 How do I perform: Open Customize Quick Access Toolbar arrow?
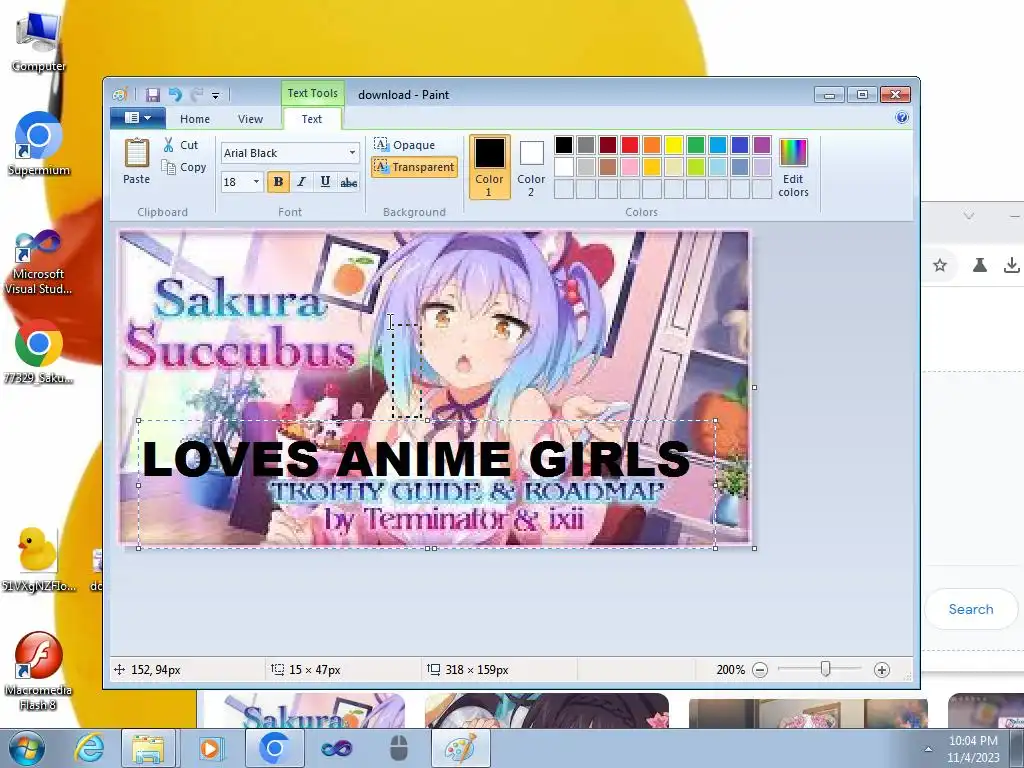click(216, 95)
